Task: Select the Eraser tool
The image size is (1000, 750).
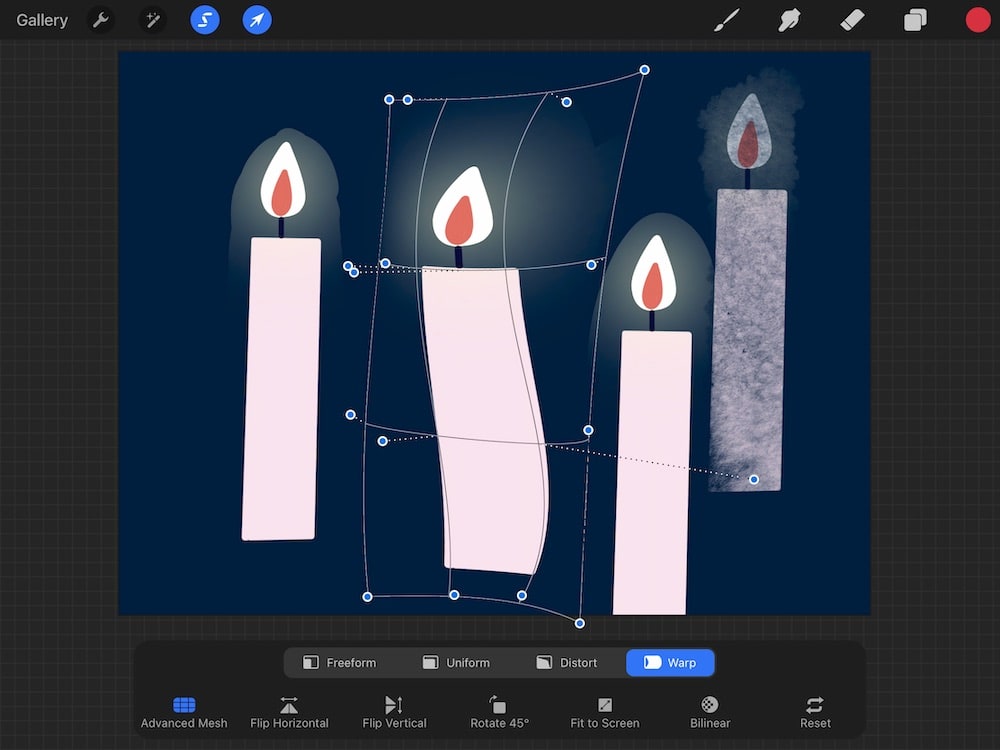Action: click(x=852, y=19)
